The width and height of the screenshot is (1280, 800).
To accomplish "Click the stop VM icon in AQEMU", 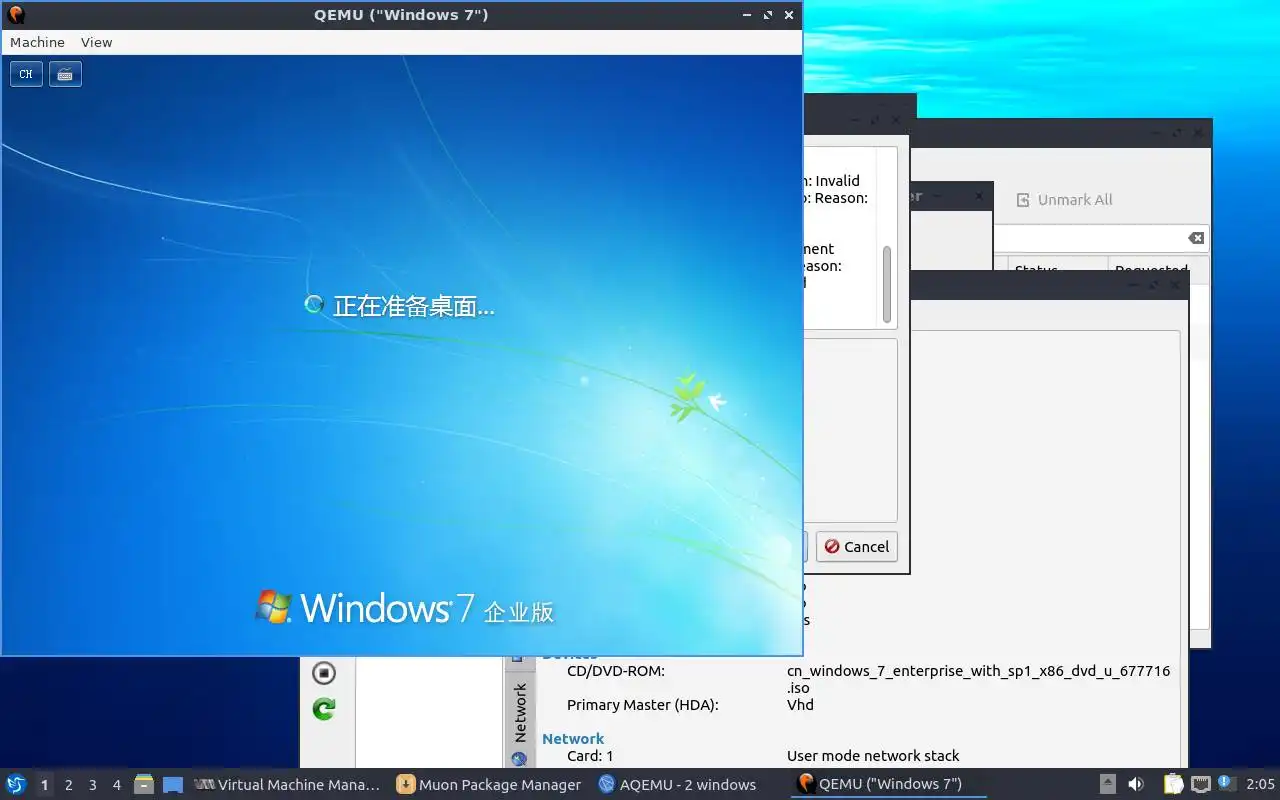I will (323, 673).
